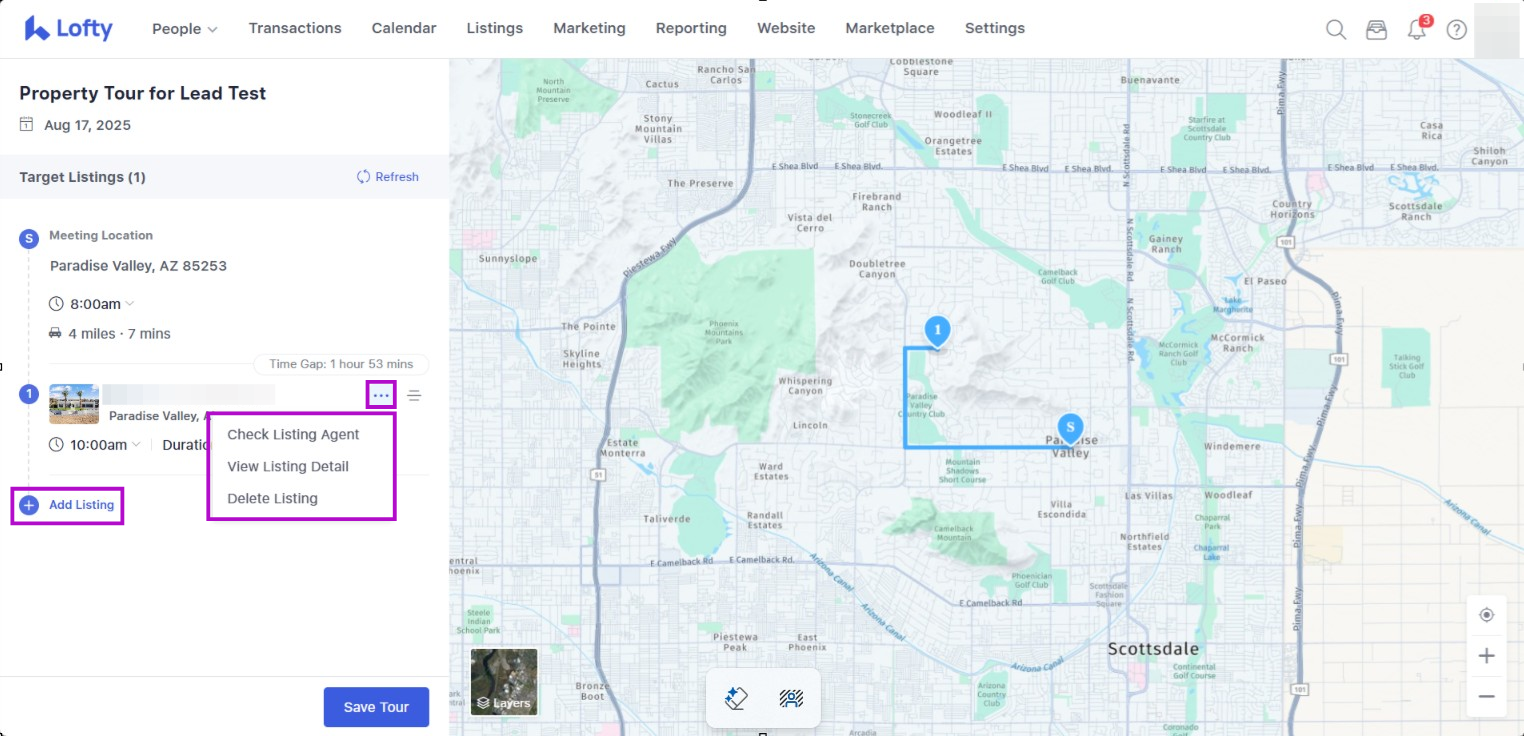
Task: Select View Listing Detail option
Action: point(288,466)
